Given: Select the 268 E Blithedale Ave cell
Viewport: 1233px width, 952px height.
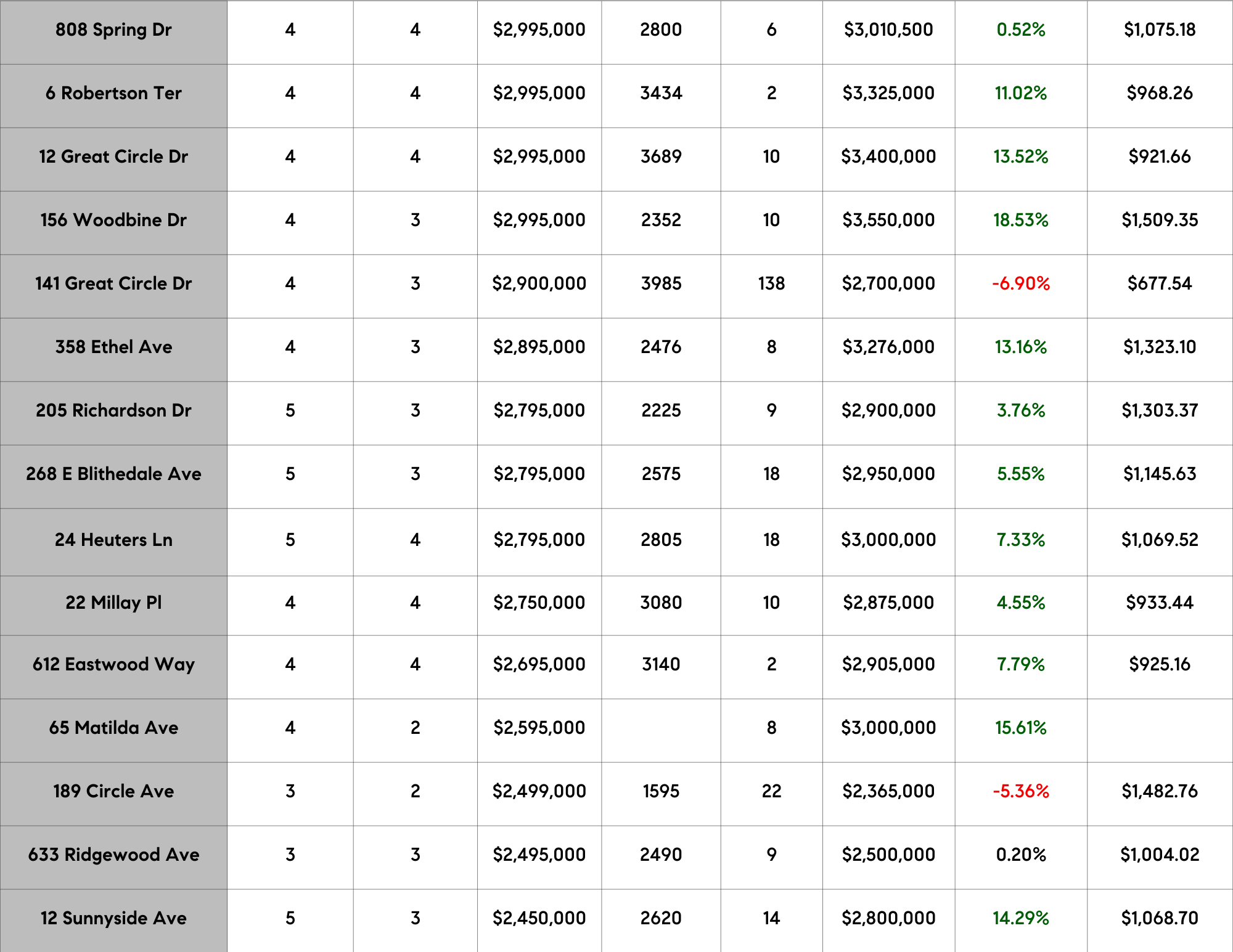Looking at the screenshot, I should click(113, 474).
